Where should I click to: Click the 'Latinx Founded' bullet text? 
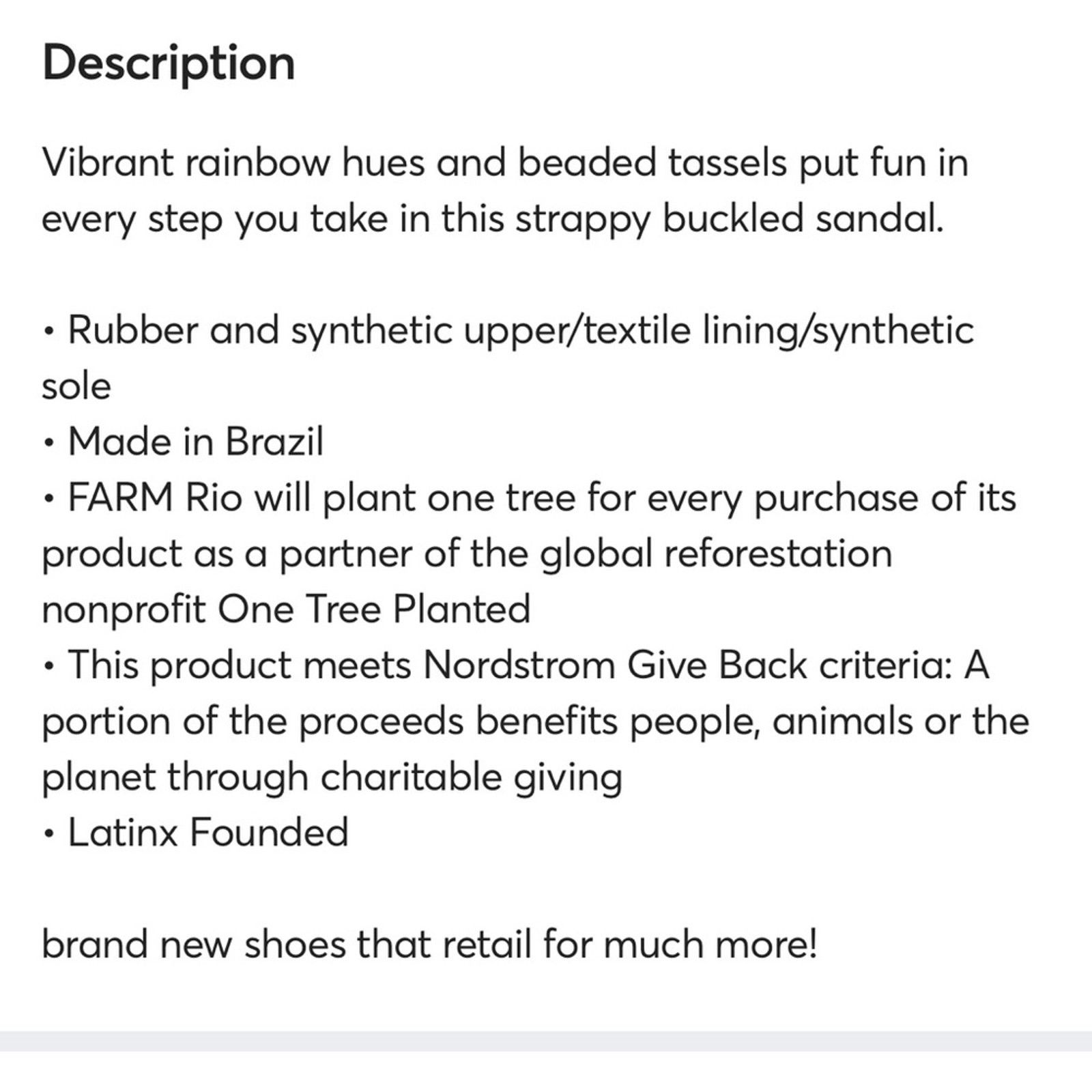pos(208,833)
